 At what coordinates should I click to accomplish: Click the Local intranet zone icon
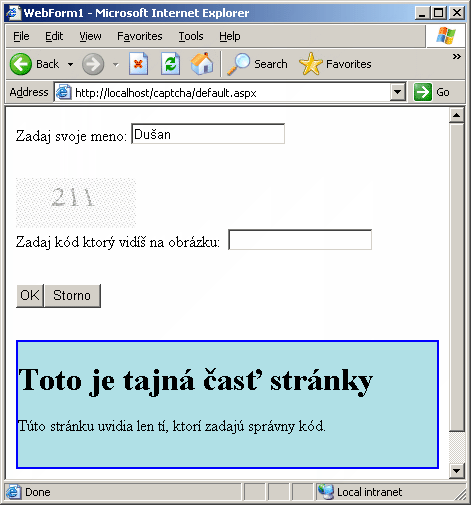click(x=325, y=492)
